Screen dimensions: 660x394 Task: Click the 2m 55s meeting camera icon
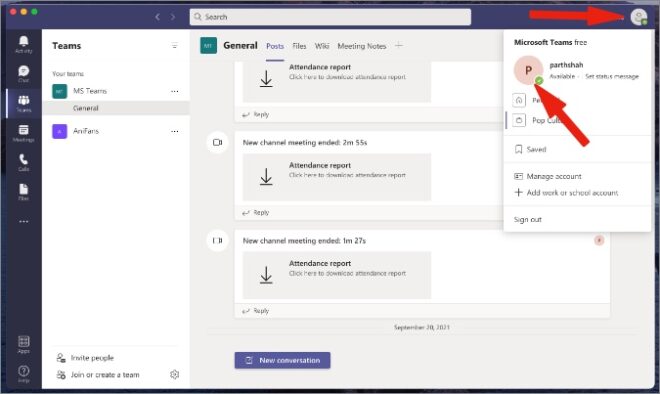pos(217,142)
